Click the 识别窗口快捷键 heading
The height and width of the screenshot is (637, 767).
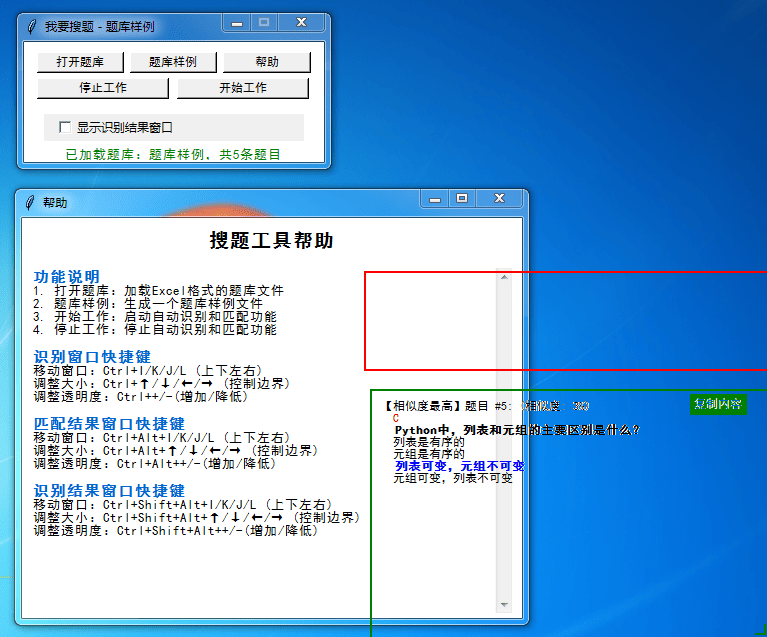click(92, 357)
